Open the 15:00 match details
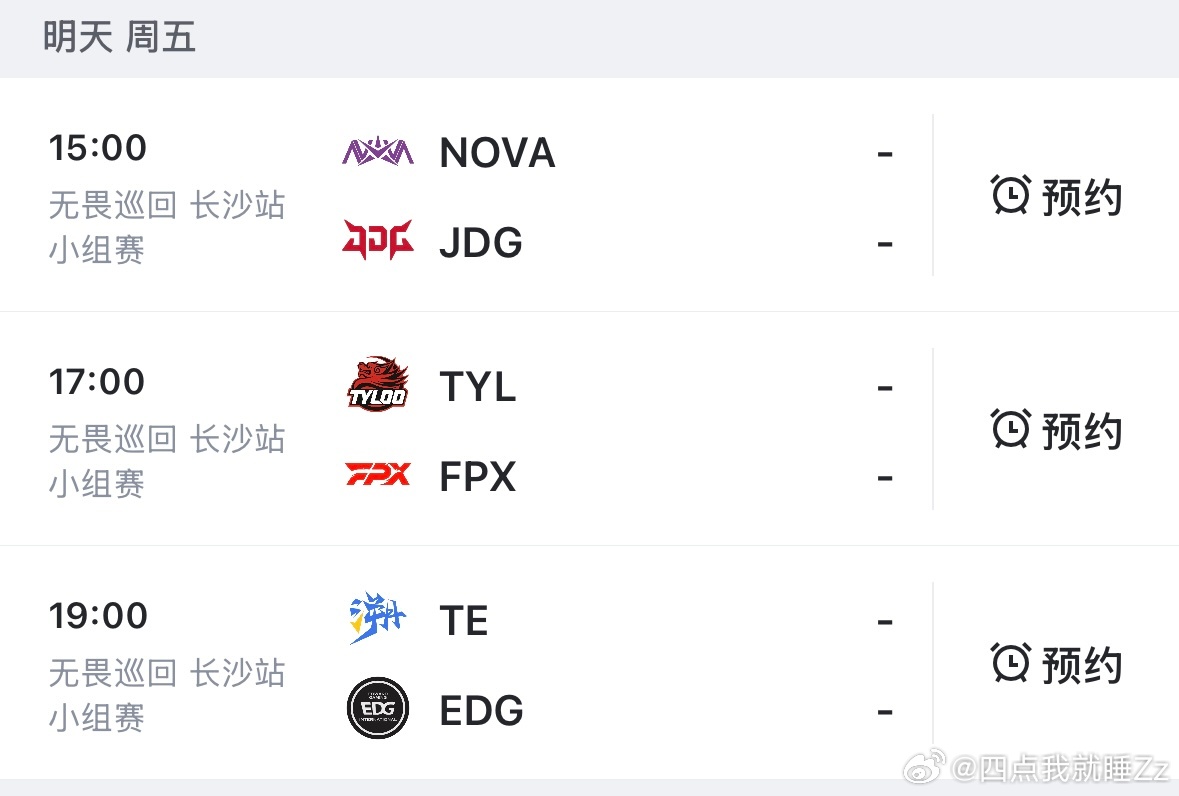The width and height of the screenshot is (1179, 796). point(98,147)
